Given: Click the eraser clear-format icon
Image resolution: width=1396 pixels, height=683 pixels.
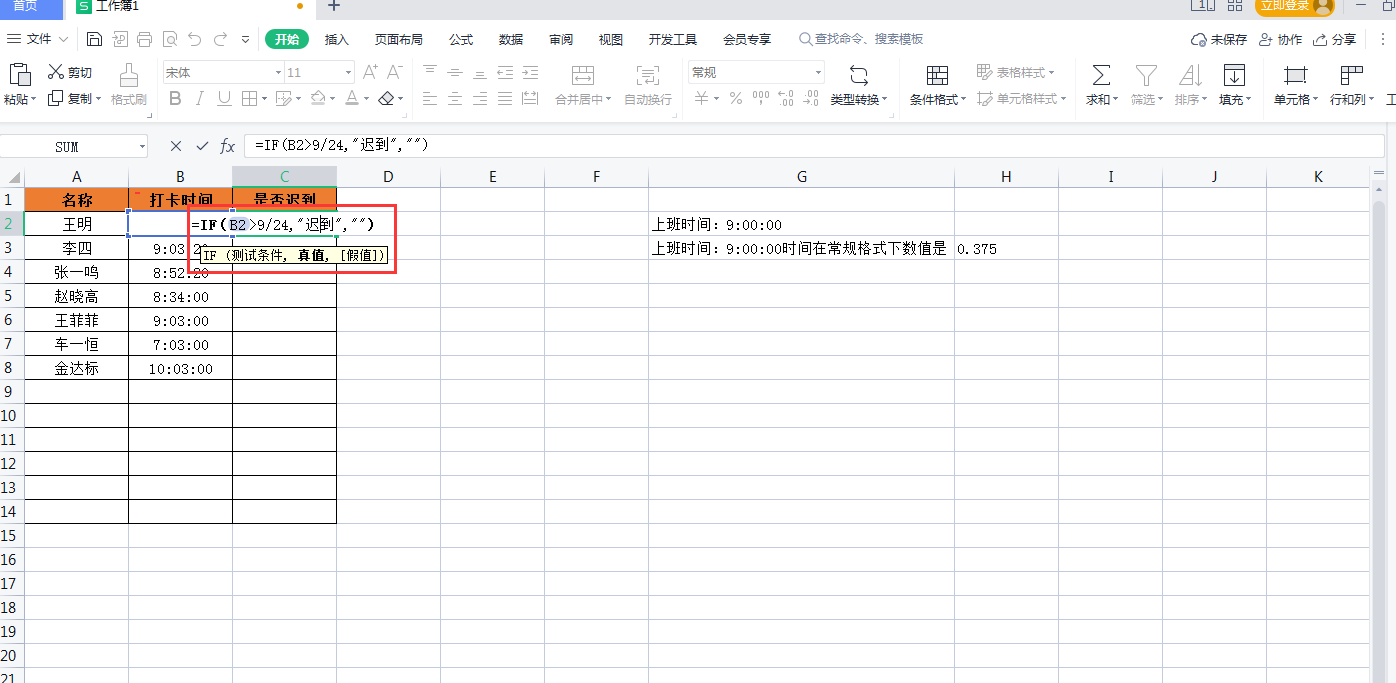Looking at the screenshot, I should (387, 98).
